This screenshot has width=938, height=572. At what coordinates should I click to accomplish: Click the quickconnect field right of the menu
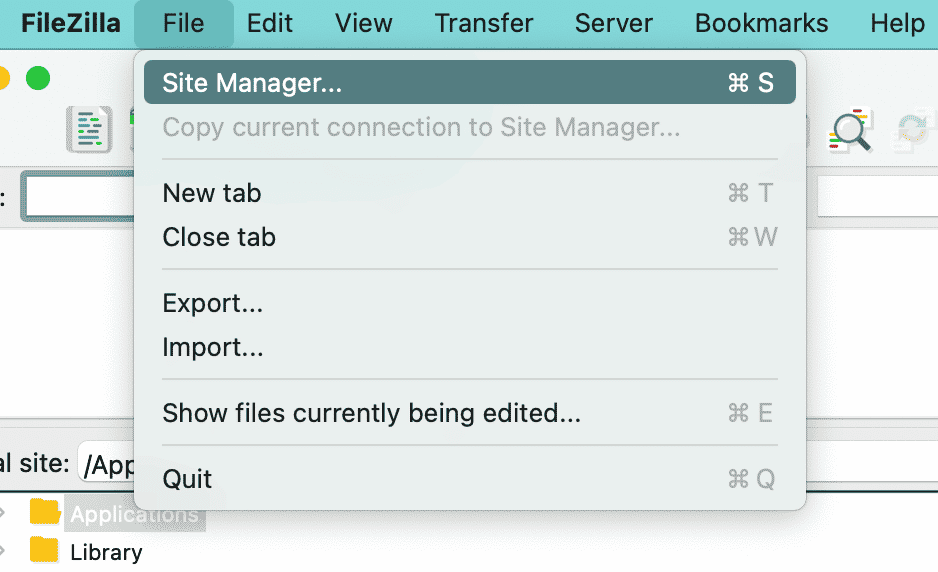(x=877, y=196)
